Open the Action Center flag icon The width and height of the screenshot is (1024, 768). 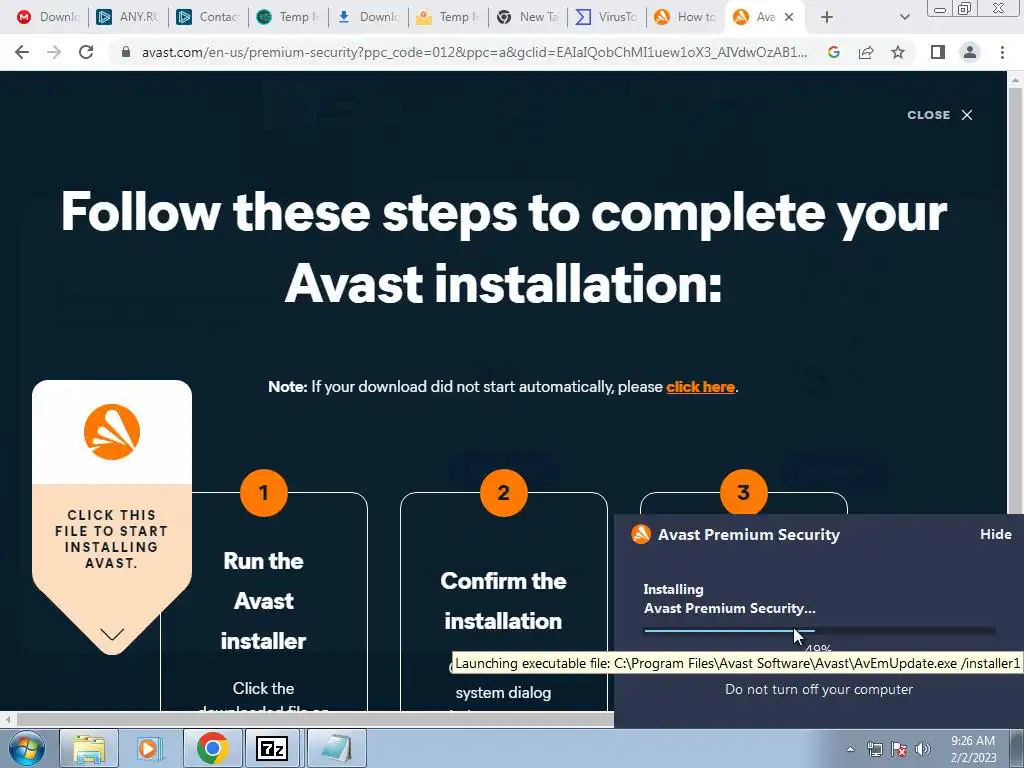(899, 749)
